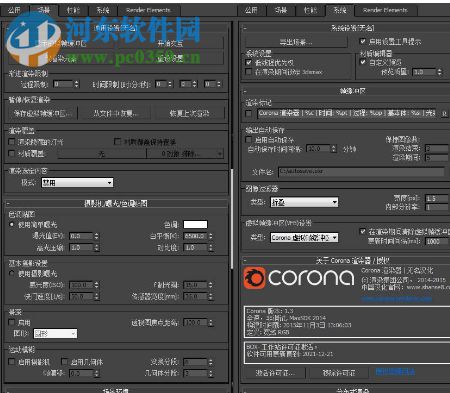Toggle 自定义预览 checkbox
Viewport: 450px width, 393px height.
(363, 62)
